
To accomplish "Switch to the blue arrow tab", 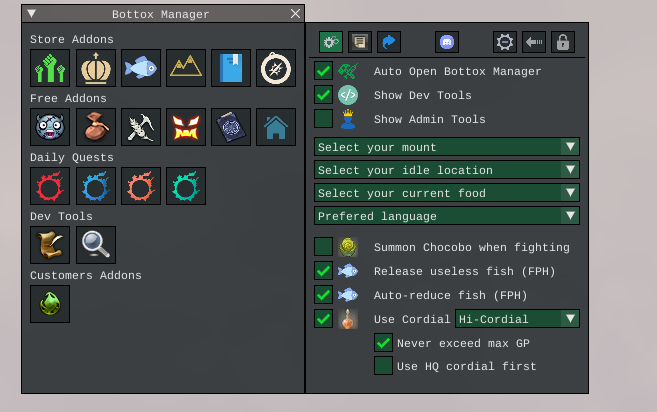I will click(x=389, y=42).
